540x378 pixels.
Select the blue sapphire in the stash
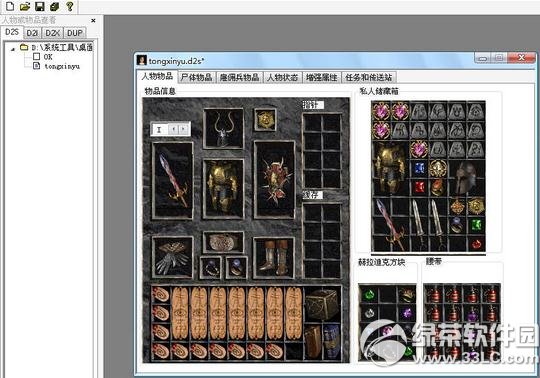point(419,168)
